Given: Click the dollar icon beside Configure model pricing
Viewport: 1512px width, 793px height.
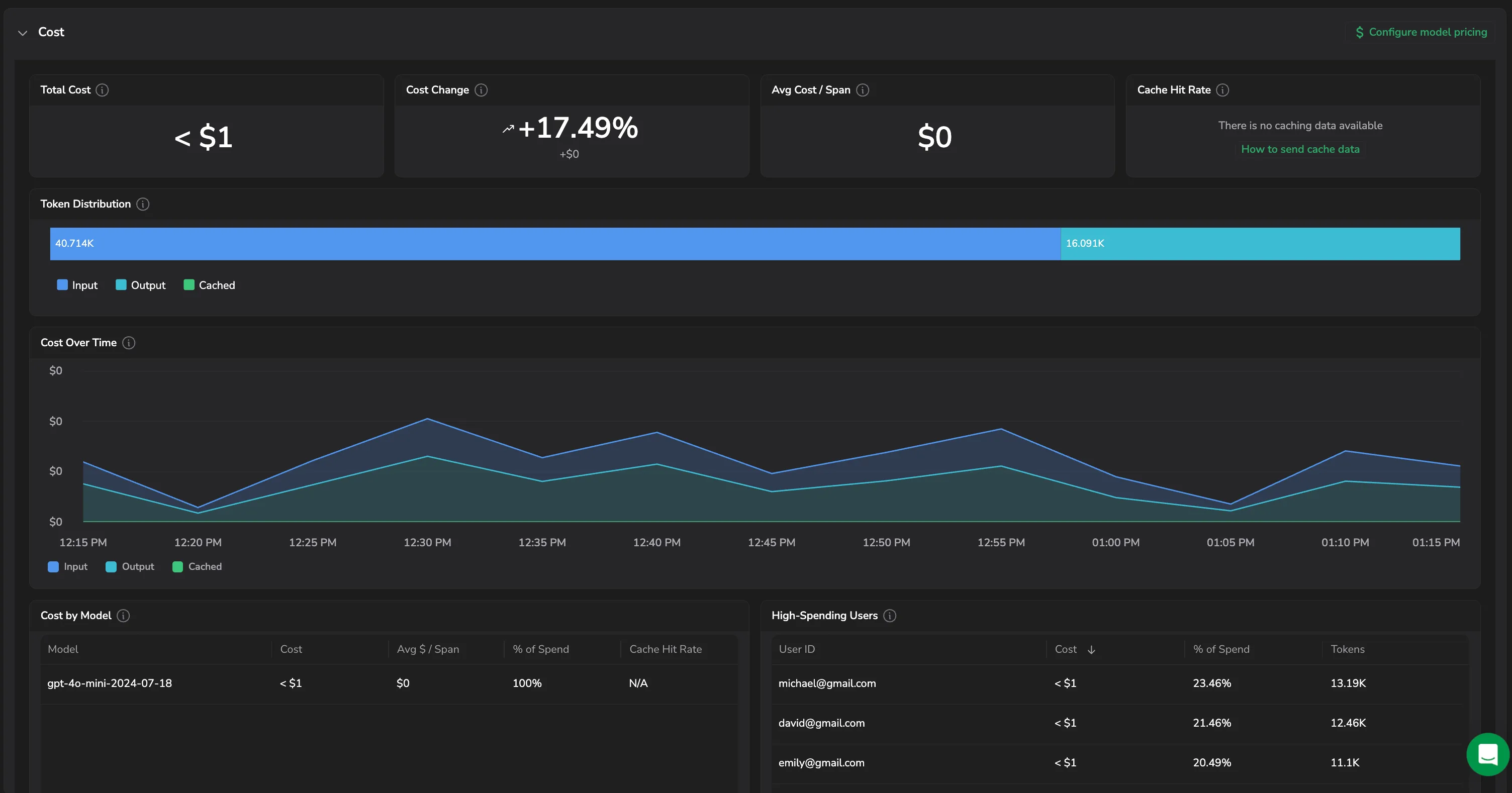Looking at the screenshot, I should pyautogui.click(x=1359, y=32).
